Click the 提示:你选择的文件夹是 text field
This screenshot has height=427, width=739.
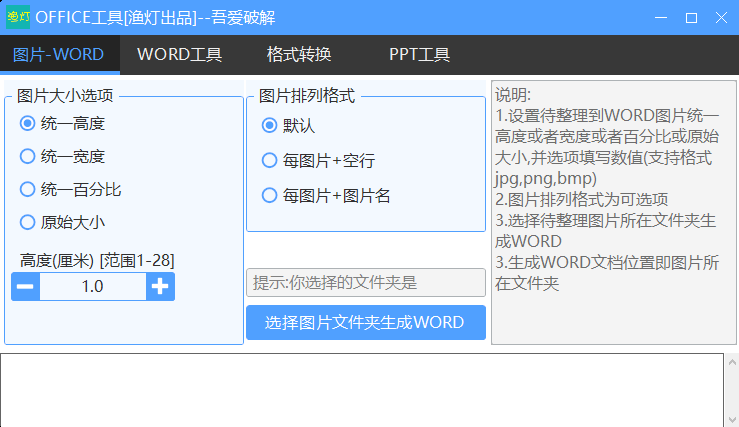pyautogui.click(x=366, y=283)
